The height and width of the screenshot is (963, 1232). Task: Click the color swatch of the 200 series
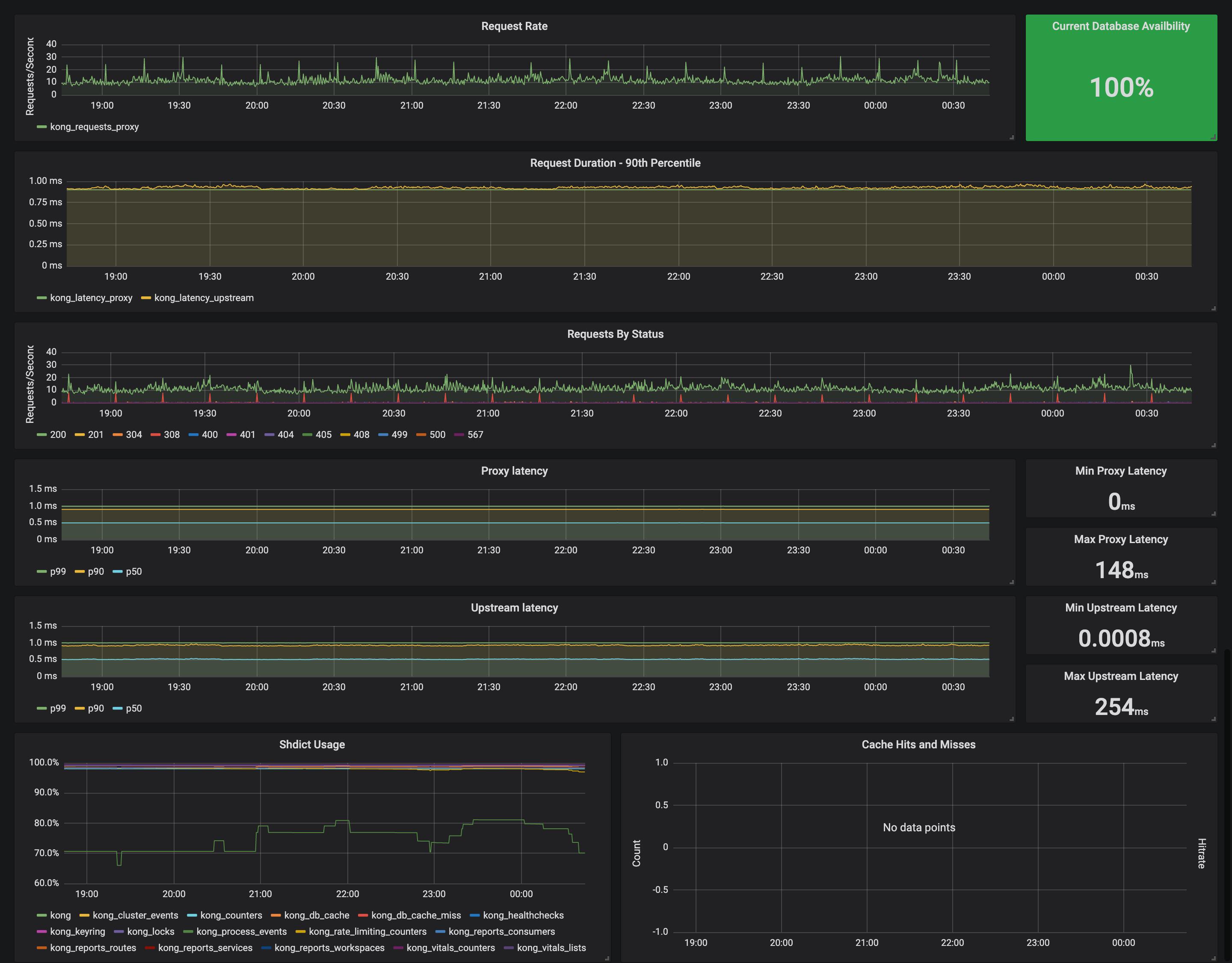[x=41, y=435]
